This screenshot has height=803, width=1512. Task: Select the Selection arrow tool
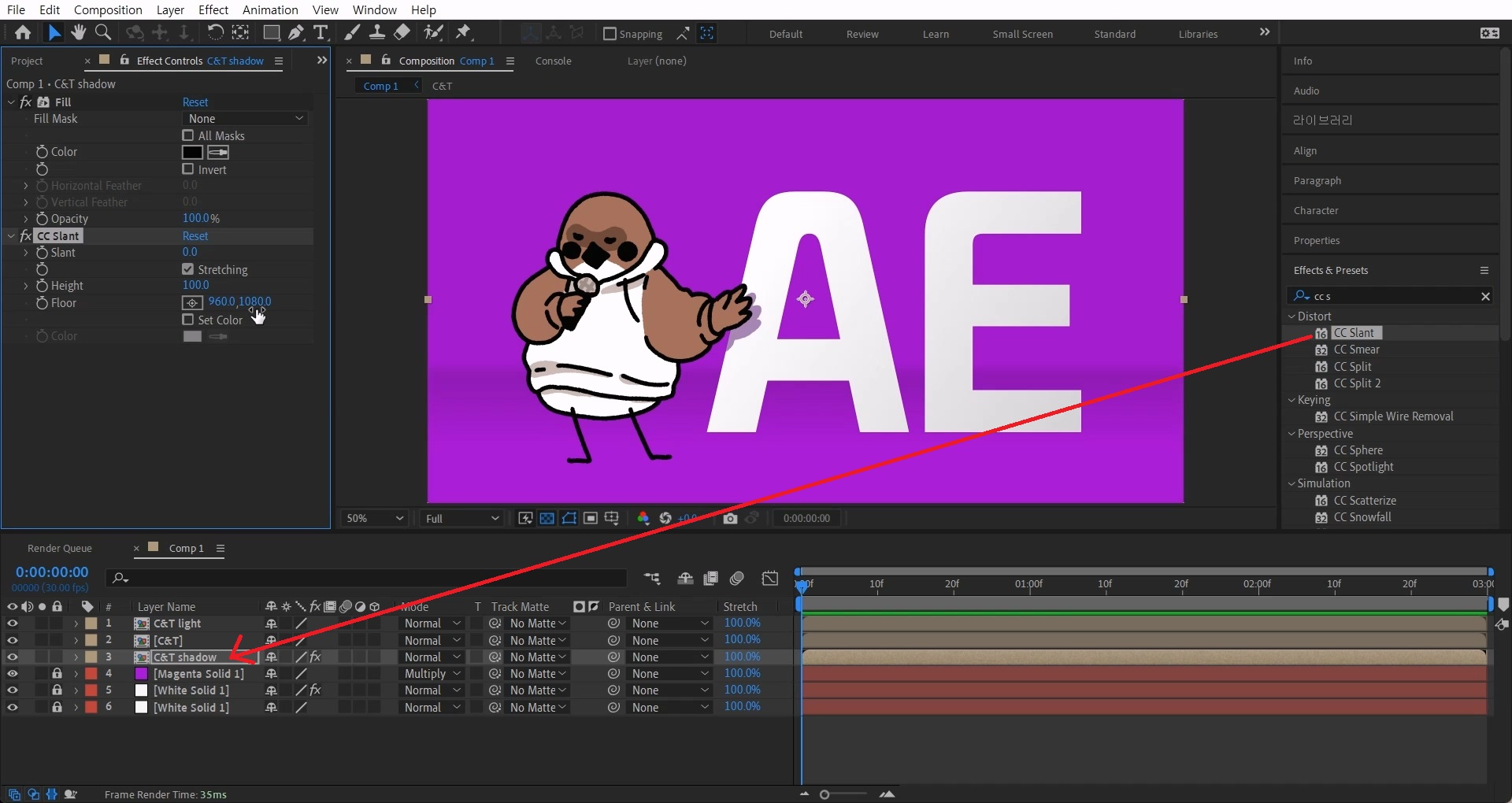pos(54,32)
